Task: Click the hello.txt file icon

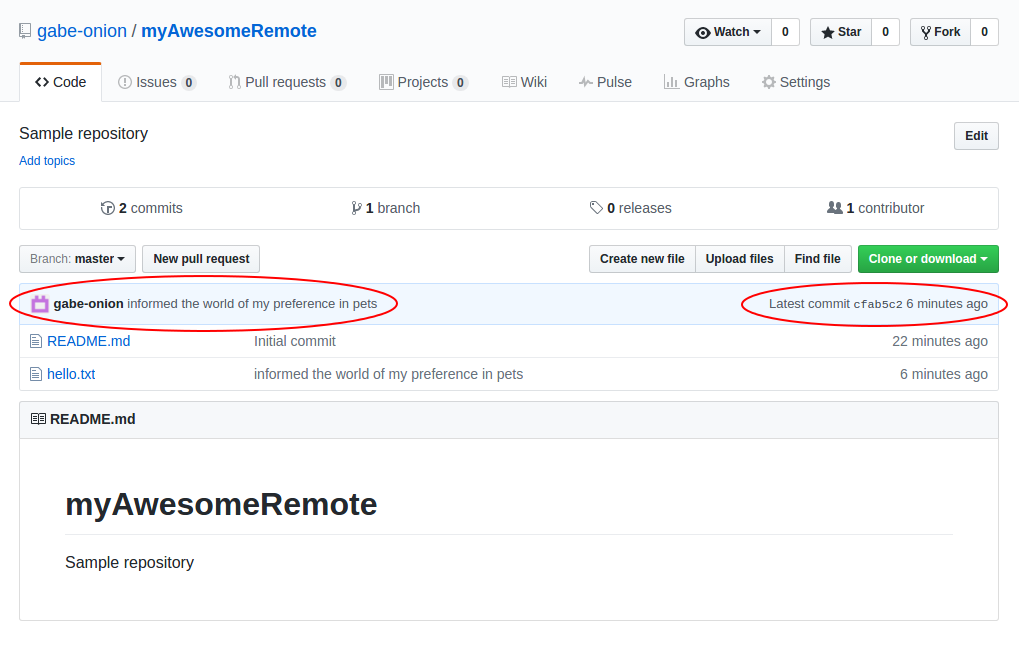Action: [36, 374]
